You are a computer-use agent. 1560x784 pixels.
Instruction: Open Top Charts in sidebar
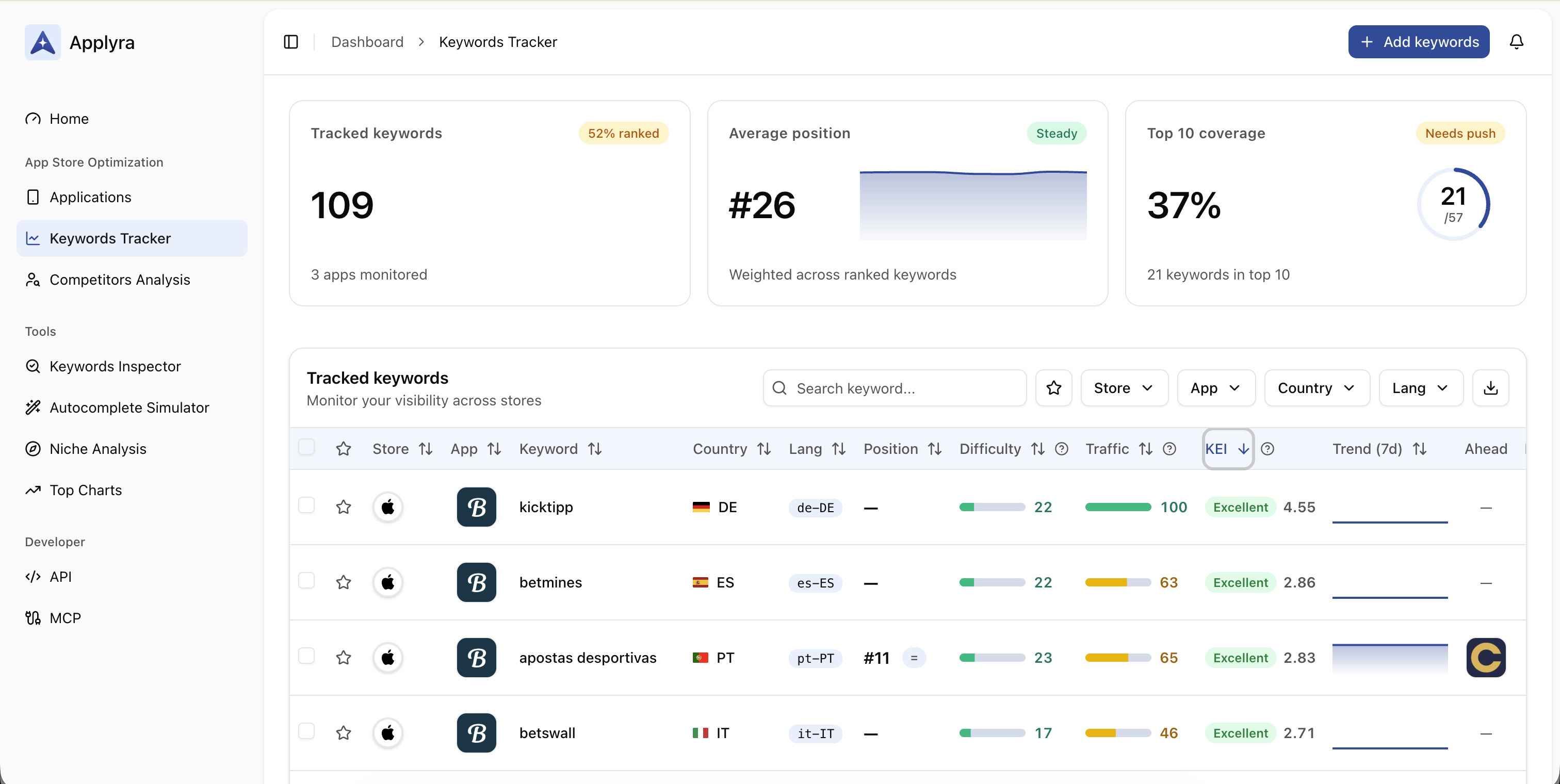point(132,490)
